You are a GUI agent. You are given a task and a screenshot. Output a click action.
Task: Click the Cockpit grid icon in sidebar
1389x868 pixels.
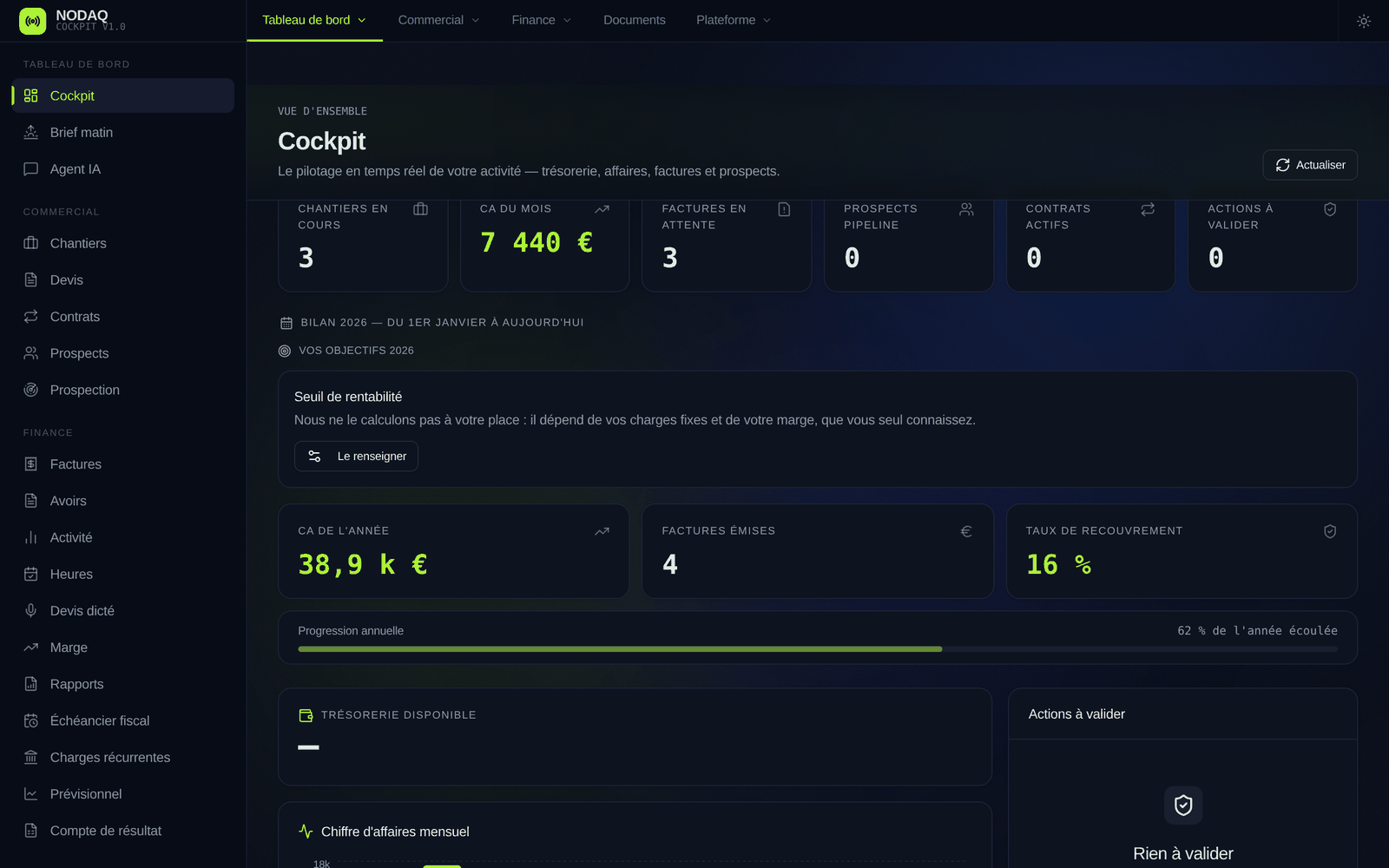(31, 95)
